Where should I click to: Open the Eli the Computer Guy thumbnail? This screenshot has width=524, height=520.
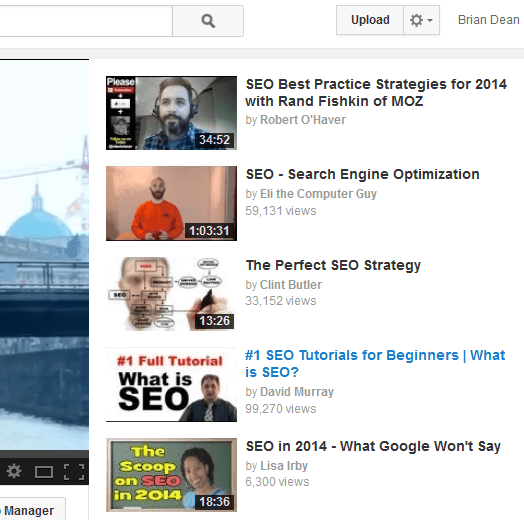tap(171, 203)
